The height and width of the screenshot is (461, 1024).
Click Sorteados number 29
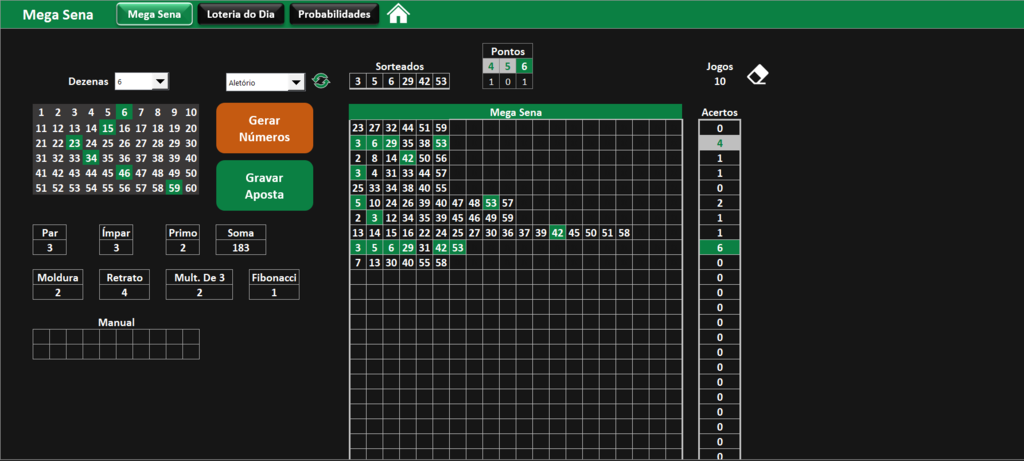(408, 82)
